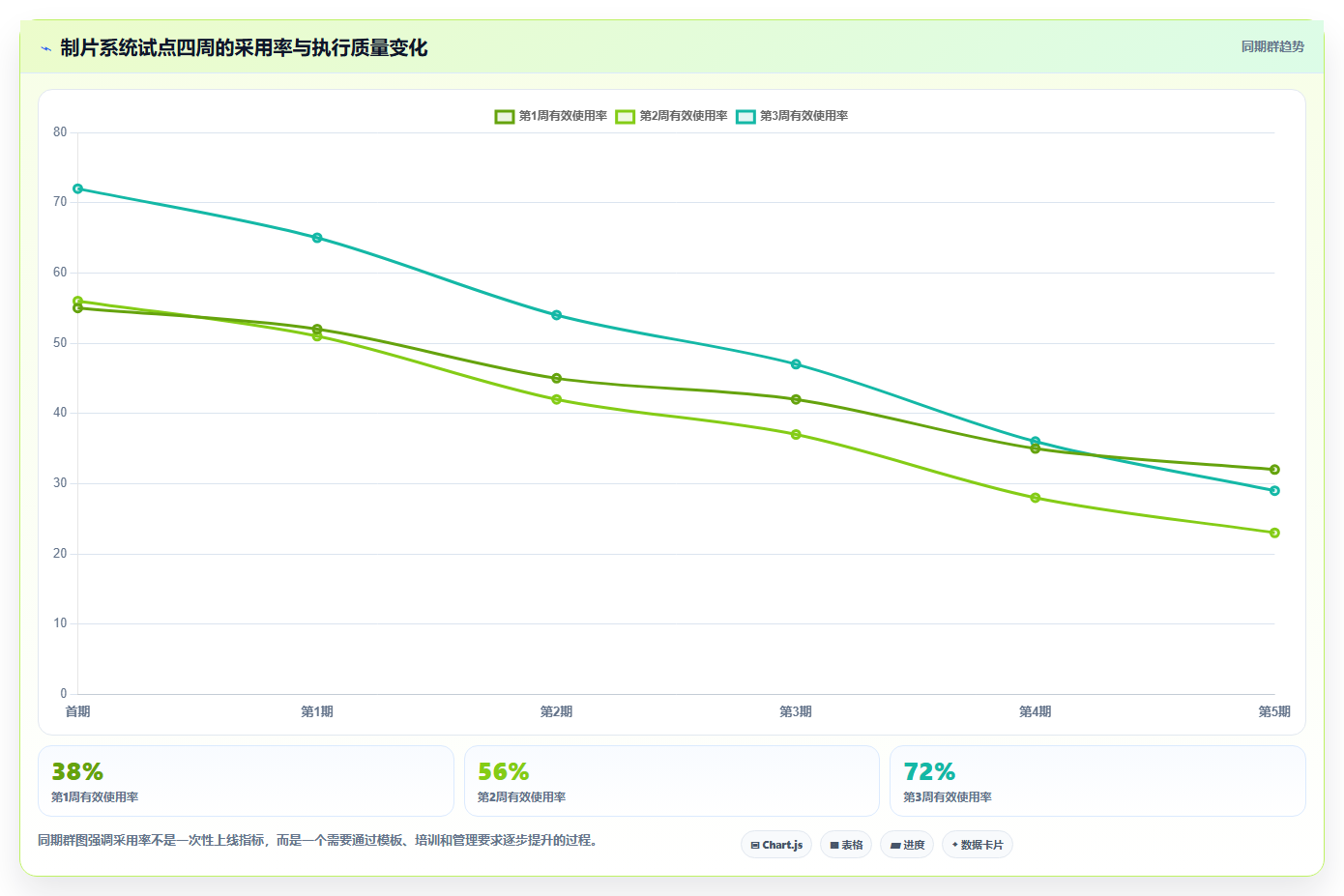This screenshot has height=896, width=1344.
Task: Click the lightning icon beside the title
Action: click(x=45, y=48)
